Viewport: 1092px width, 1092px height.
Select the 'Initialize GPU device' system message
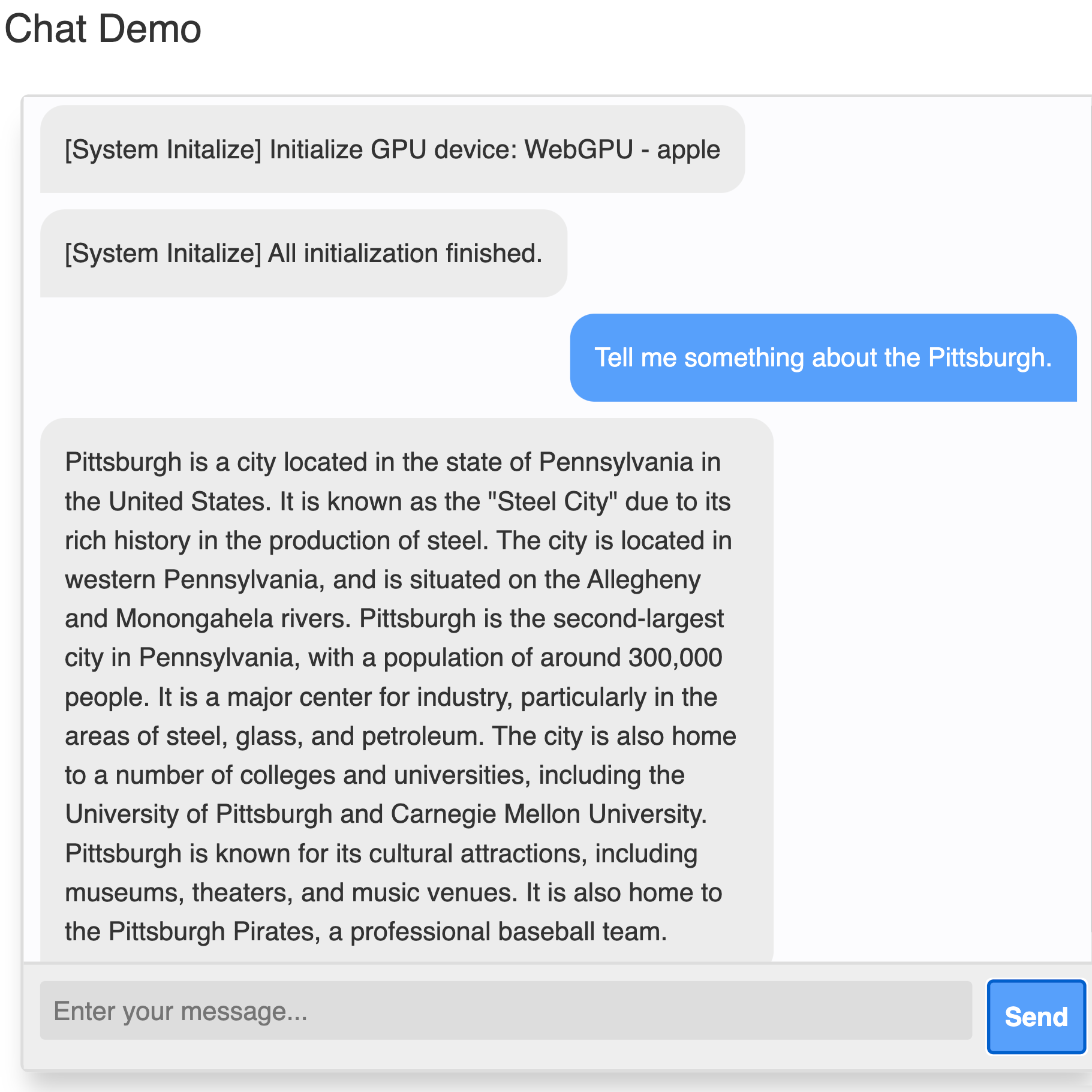tap(392, 149)
